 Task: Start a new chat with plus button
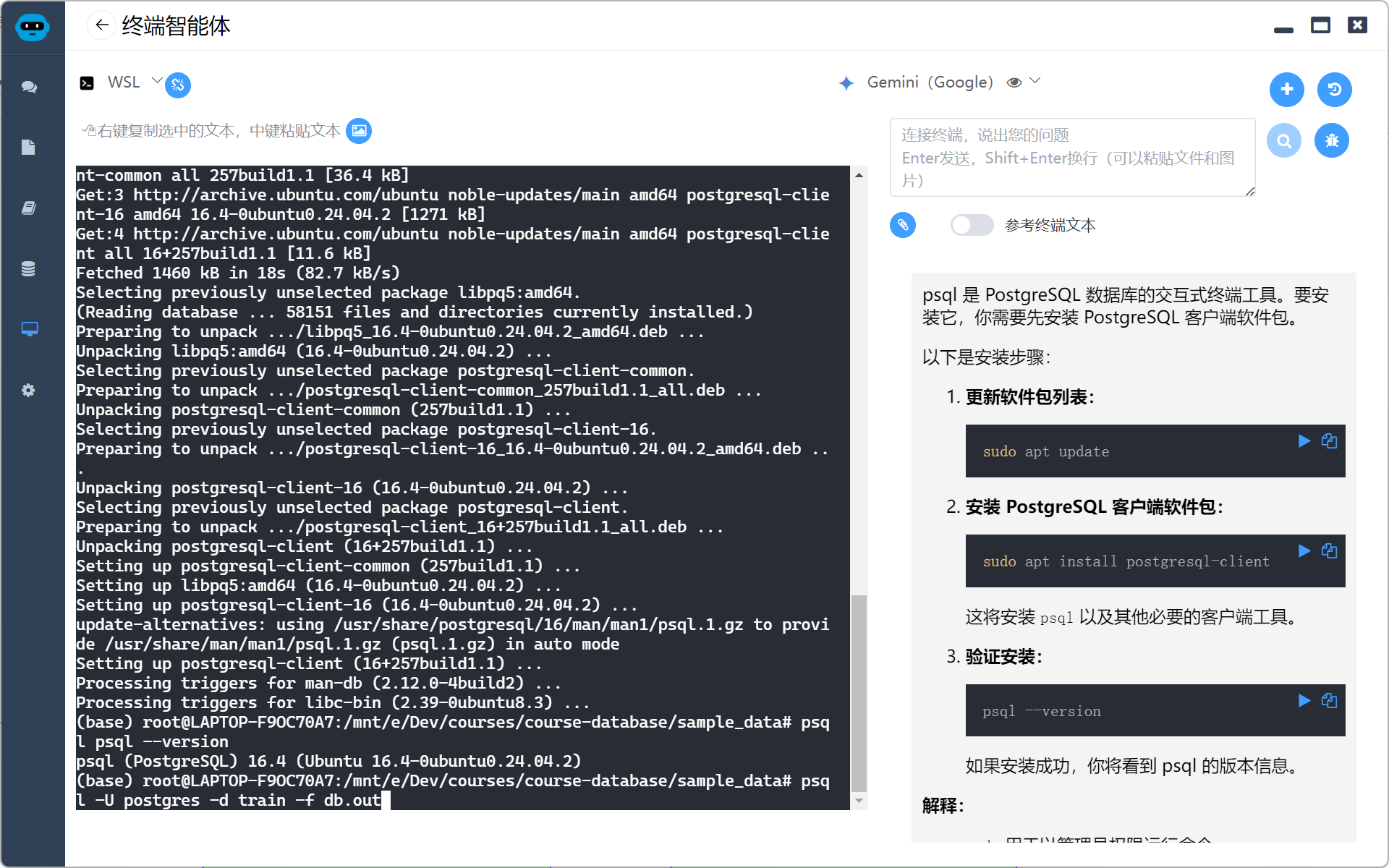(x=1287, y=89)
